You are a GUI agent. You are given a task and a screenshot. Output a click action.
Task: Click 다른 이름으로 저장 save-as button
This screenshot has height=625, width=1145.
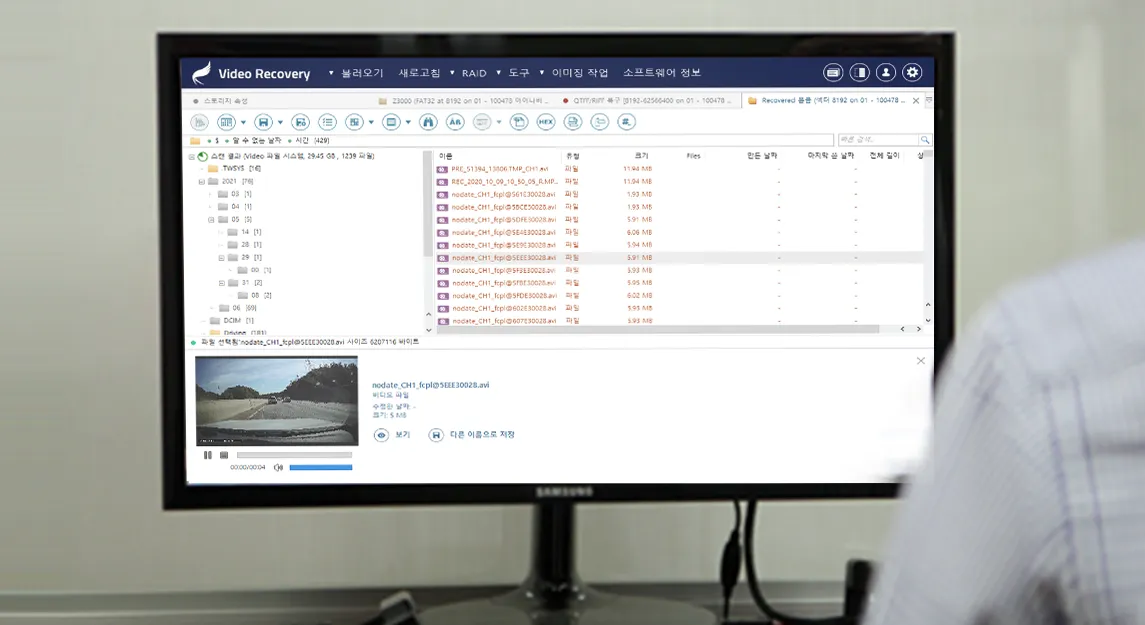[472, 435]
